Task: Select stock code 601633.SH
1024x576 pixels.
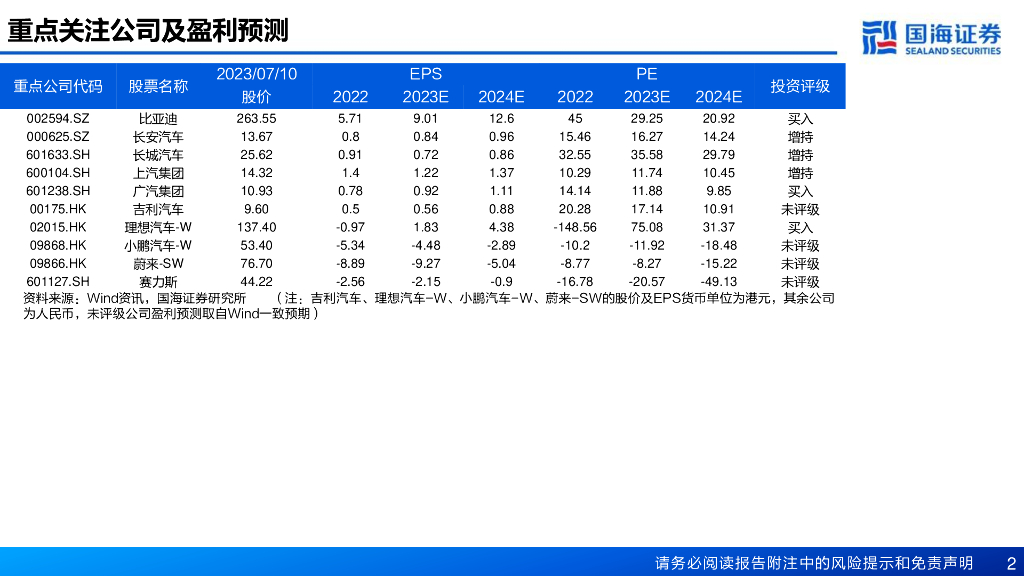Action: pos(58,155)
